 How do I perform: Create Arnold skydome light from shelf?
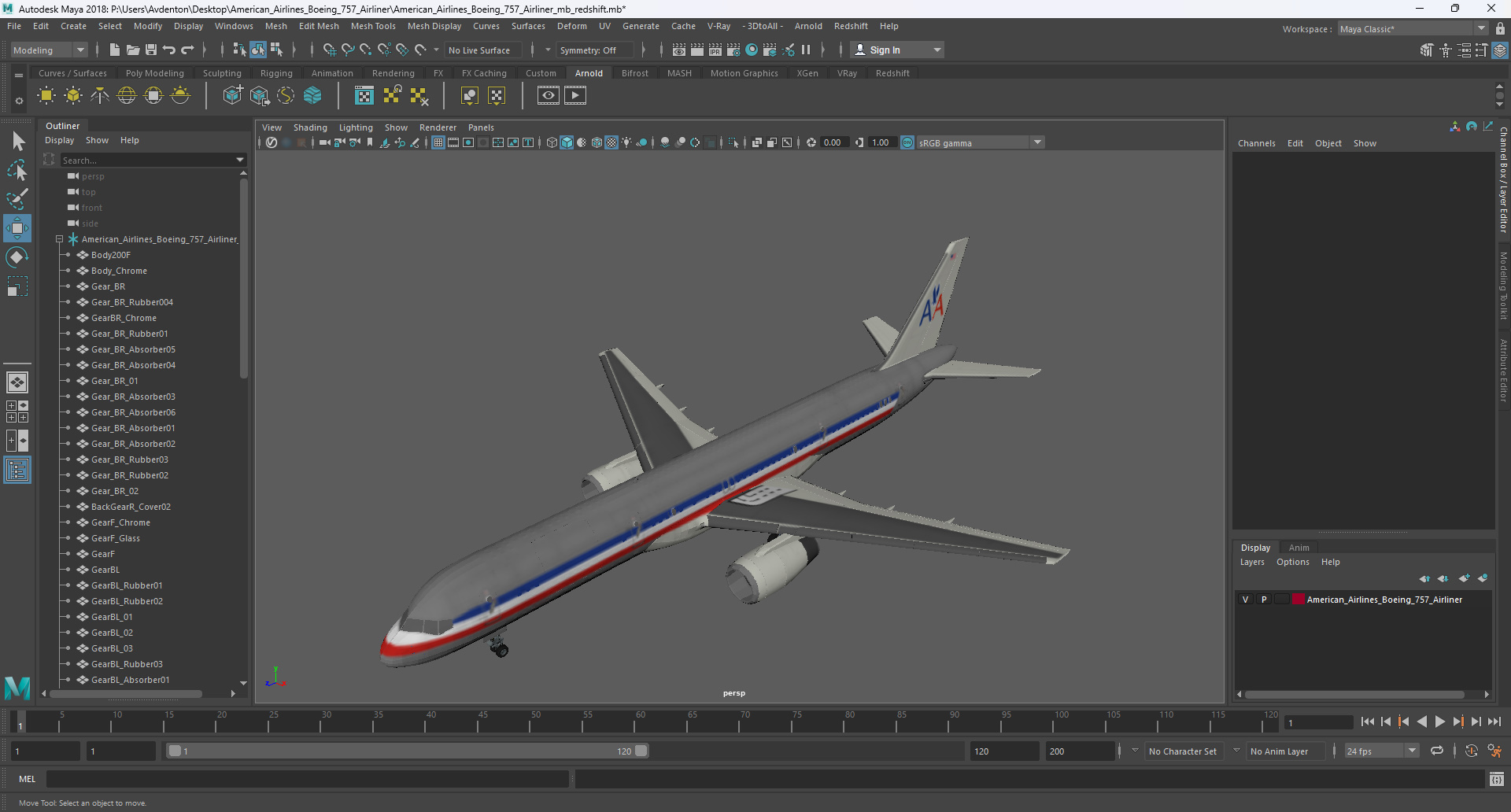click(127, 96)
